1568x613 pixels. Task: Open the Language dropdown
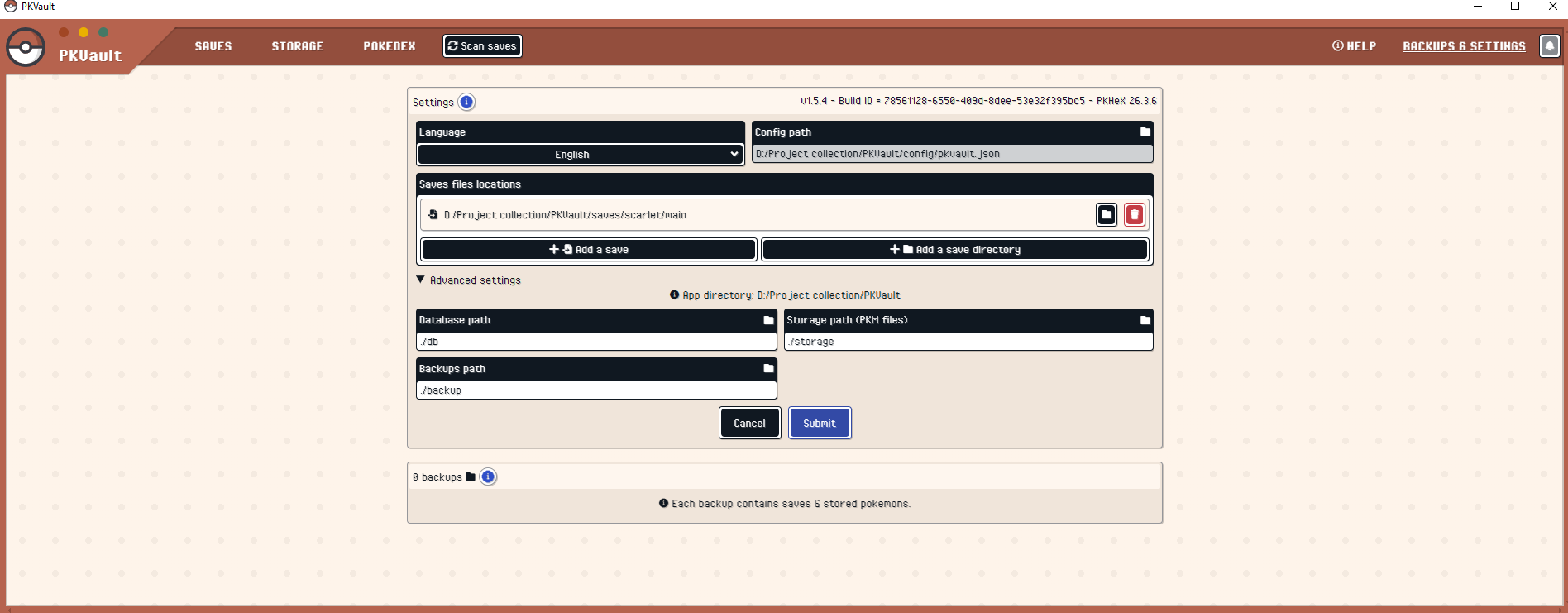click(579, 155)
